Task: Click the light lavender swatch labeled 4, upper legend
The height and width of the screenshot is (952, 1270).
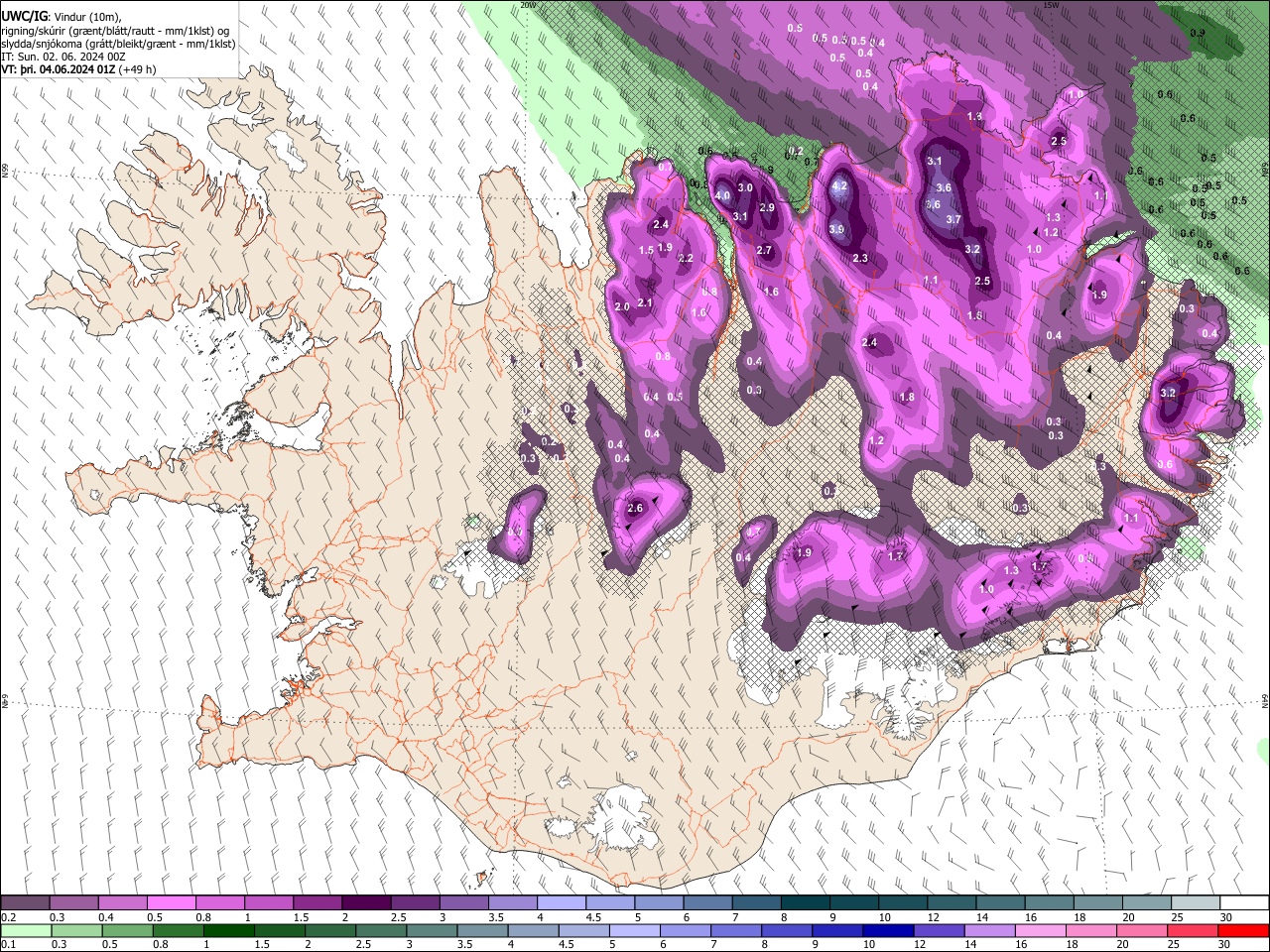Action: click(561, 903)
